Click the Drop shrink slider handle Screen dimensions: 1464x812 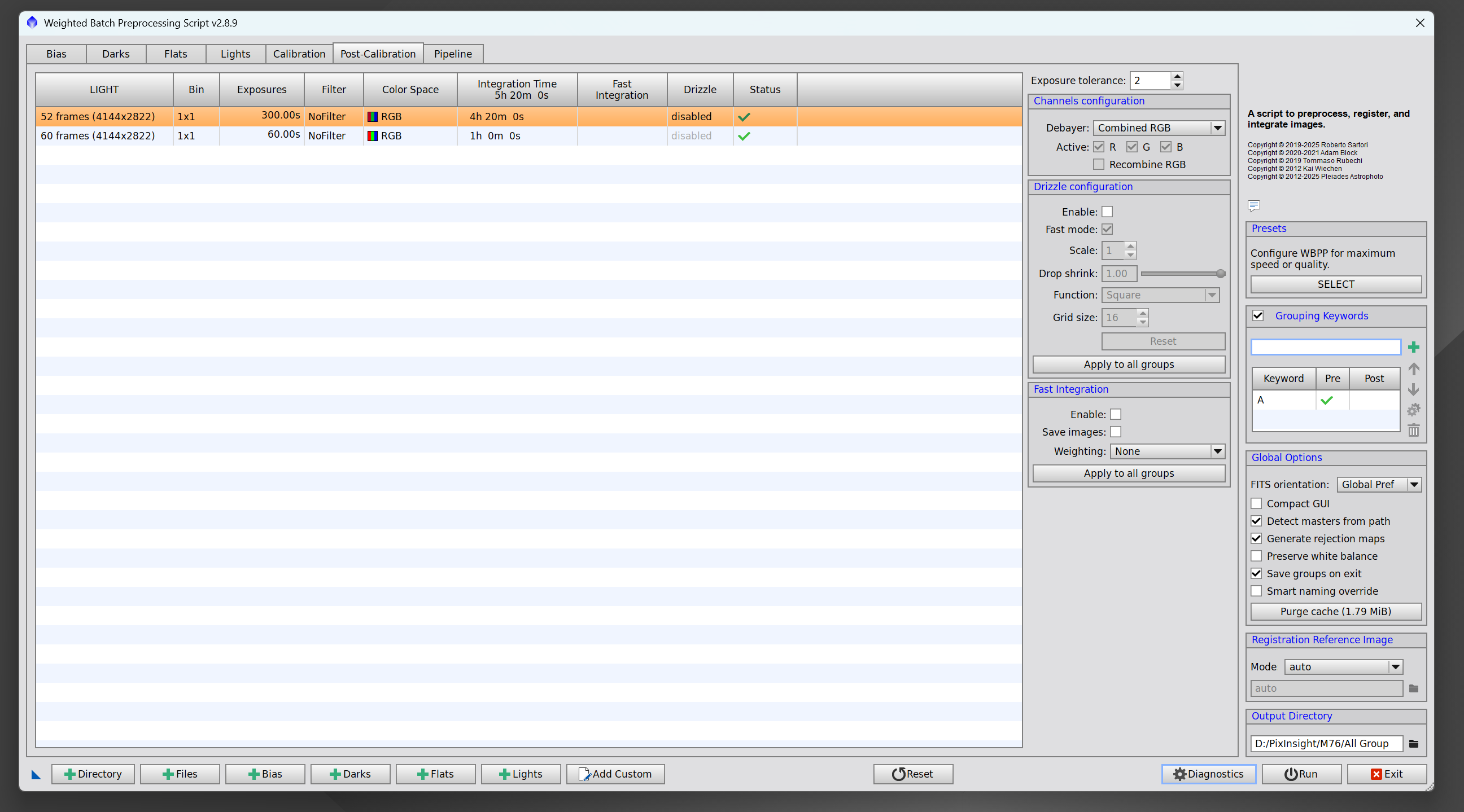tap(1220, 274)
